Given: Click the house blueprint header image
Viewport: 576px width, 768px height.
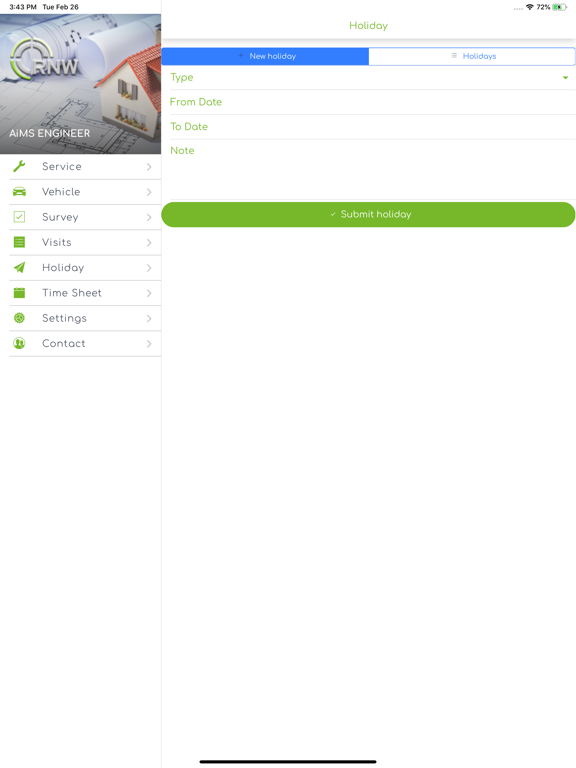Looking at the screenshot, I should click(x=80, y=84).
